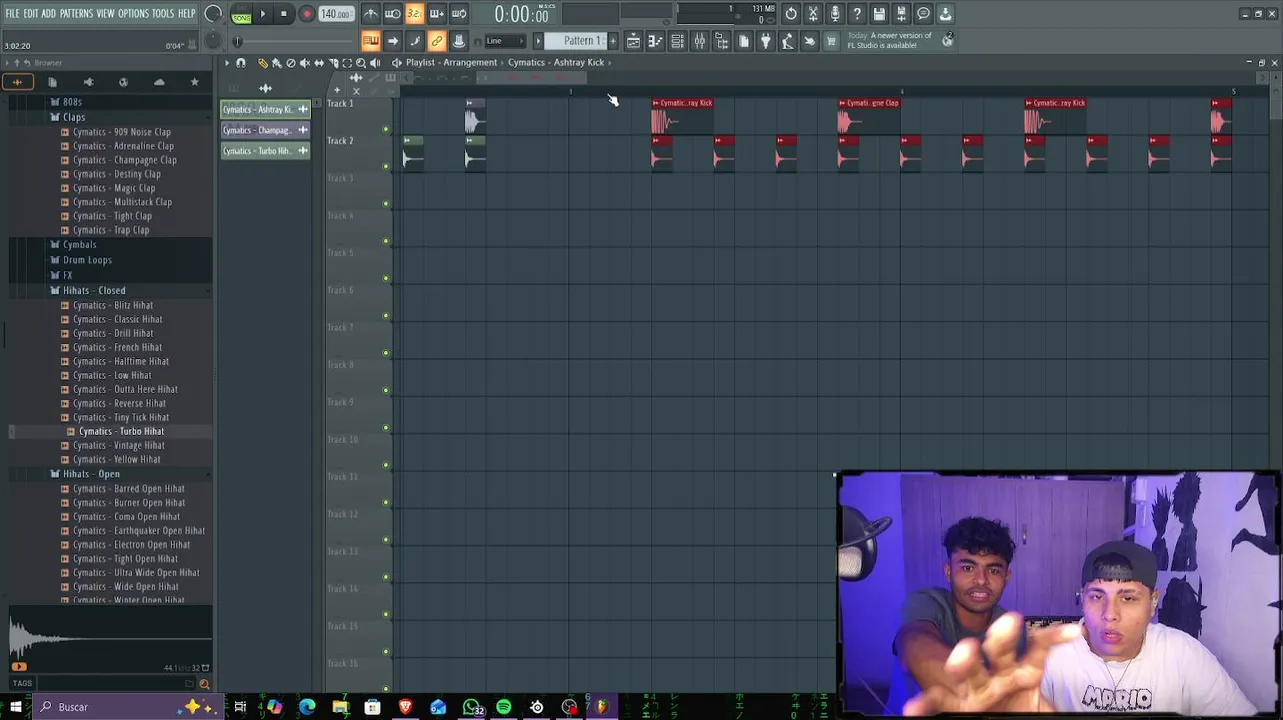Select the draw pencil tool in playlist toolbar
The height and width of the screenshot is (720, 1283).
pyautogui.click(x=262, y=62)
